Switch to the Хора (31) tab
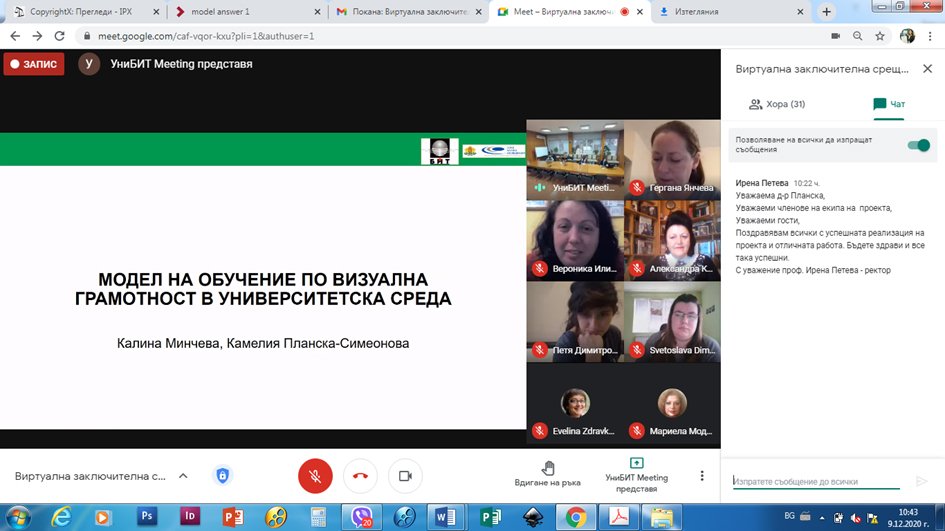 coord(777,104)
